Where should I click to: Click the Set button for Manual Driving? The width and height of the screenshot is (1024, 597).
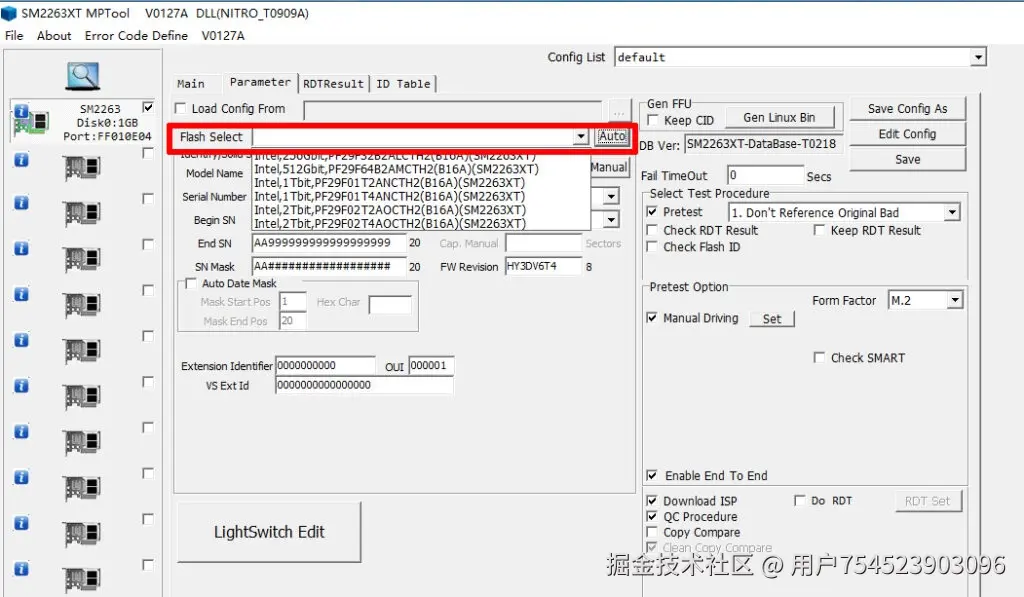click(x=771, y=319)
